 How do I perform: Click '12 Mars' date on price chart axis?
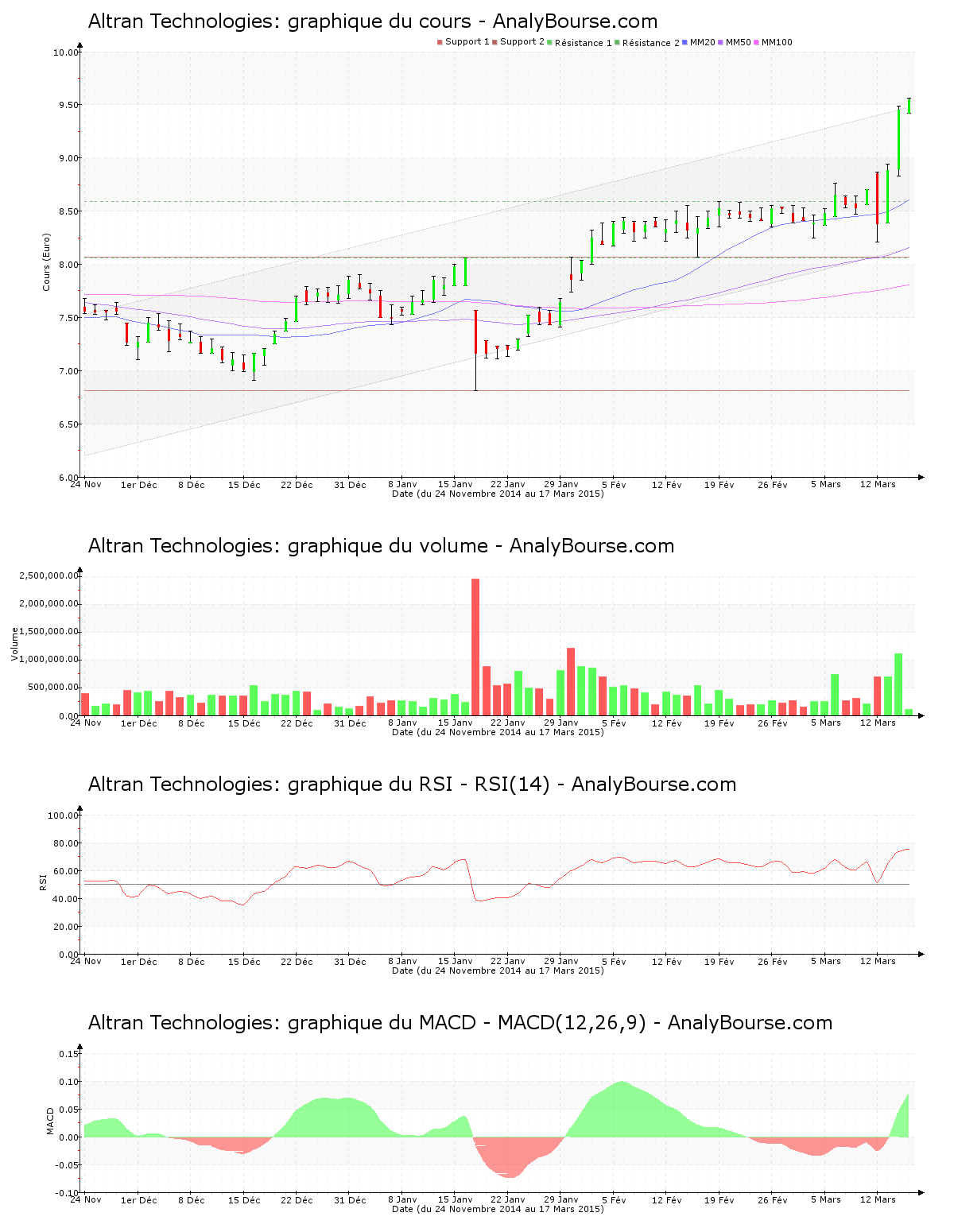(x=878, y=484)
